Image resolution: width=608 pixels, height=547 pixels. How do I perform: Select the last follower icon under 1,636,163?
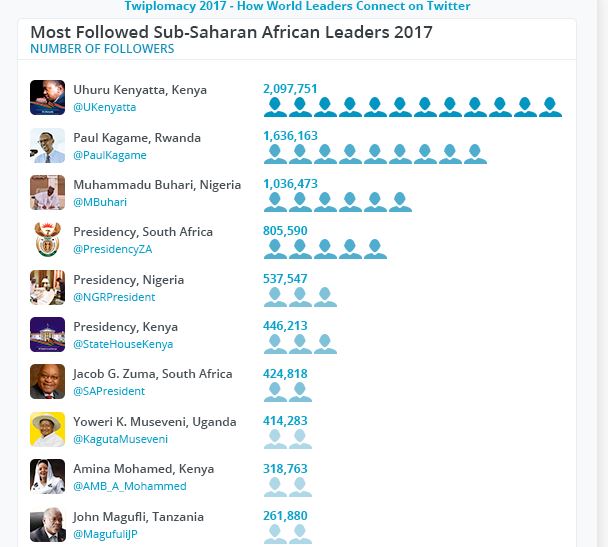(x=475, y=154)
